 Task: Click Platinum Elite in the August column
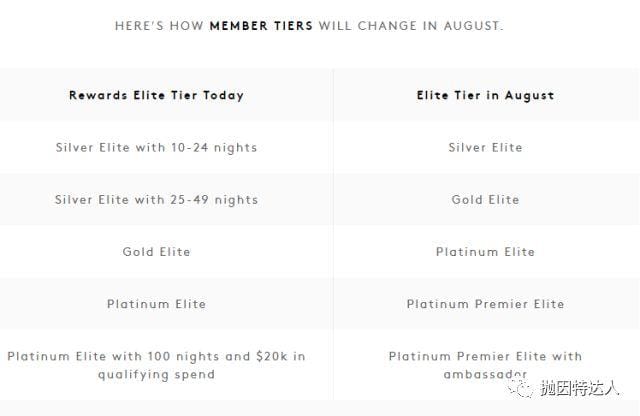click(x=485, y=252)
